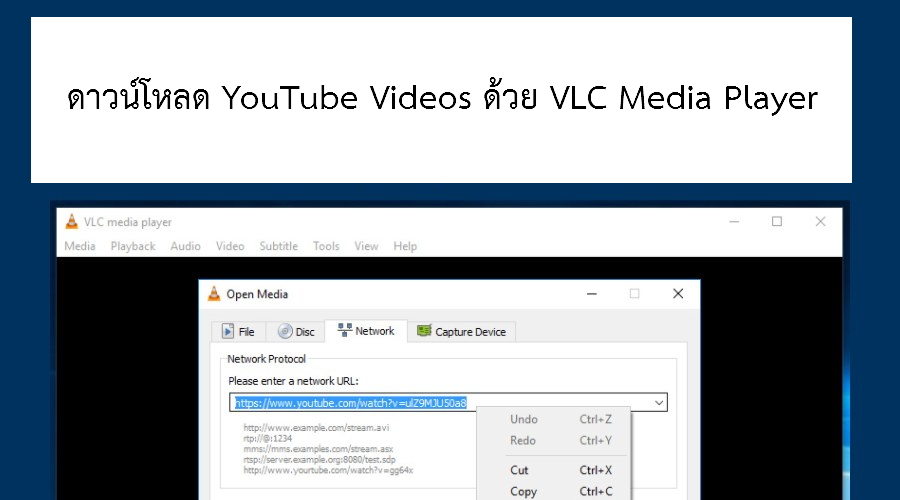Close the VLC media player window
This screenshot has width=900, height=500.
pos(820,222)
